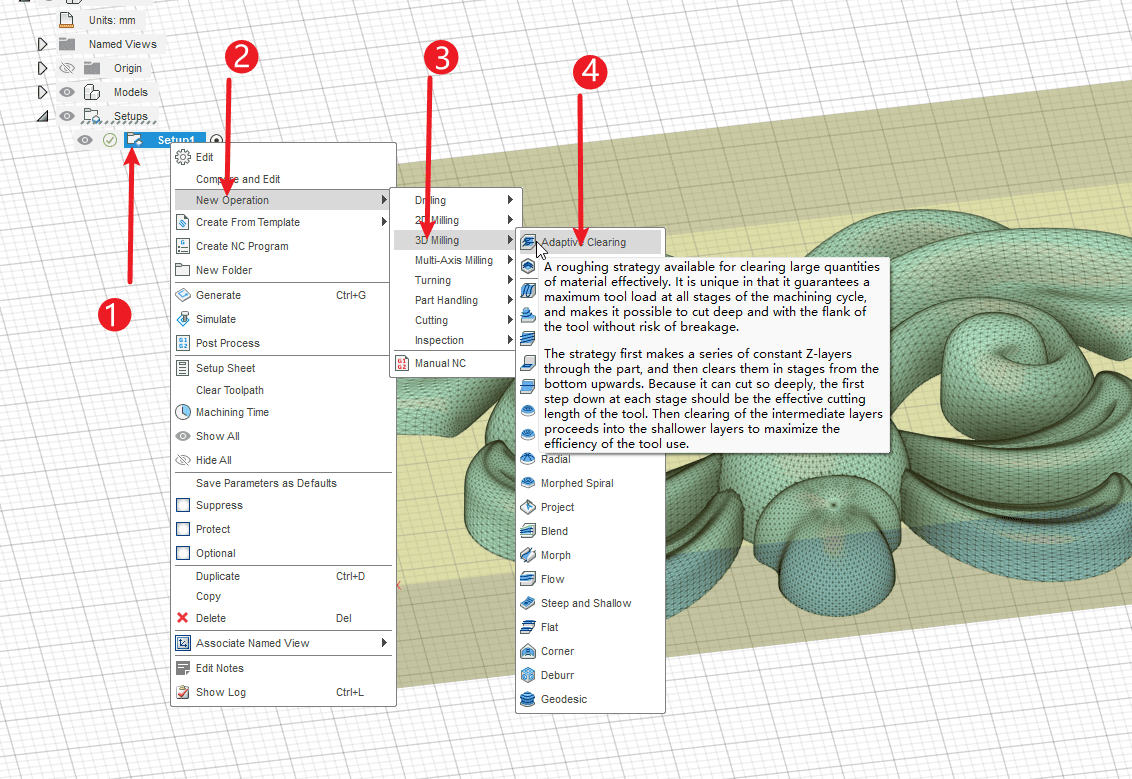1132x779 pixels.
Task: Click the Machining Time clock icon
Action: (183, 412)
